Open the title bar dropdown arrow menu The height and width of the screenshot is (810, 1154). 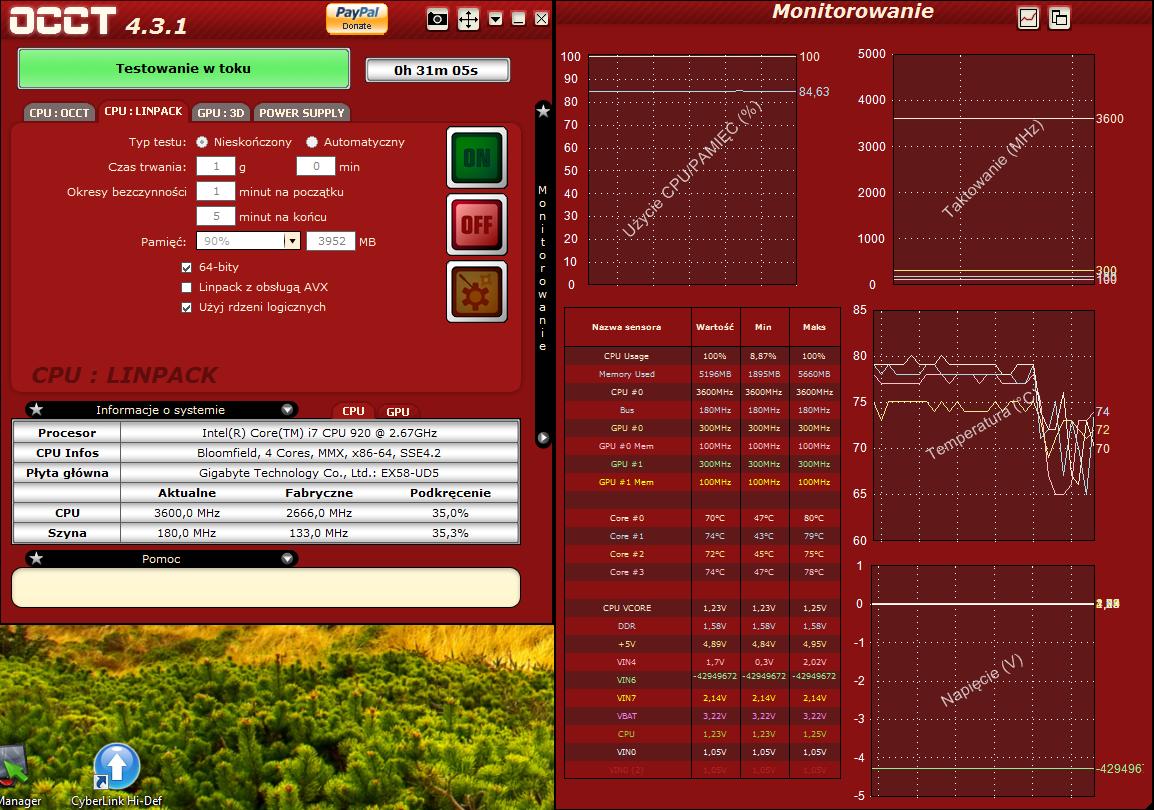(x=496, y=19)
